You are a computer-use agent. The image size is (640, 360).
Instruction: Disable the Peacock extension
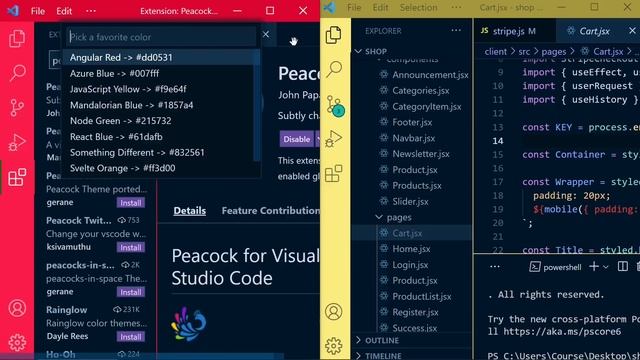tap(296, 139)
